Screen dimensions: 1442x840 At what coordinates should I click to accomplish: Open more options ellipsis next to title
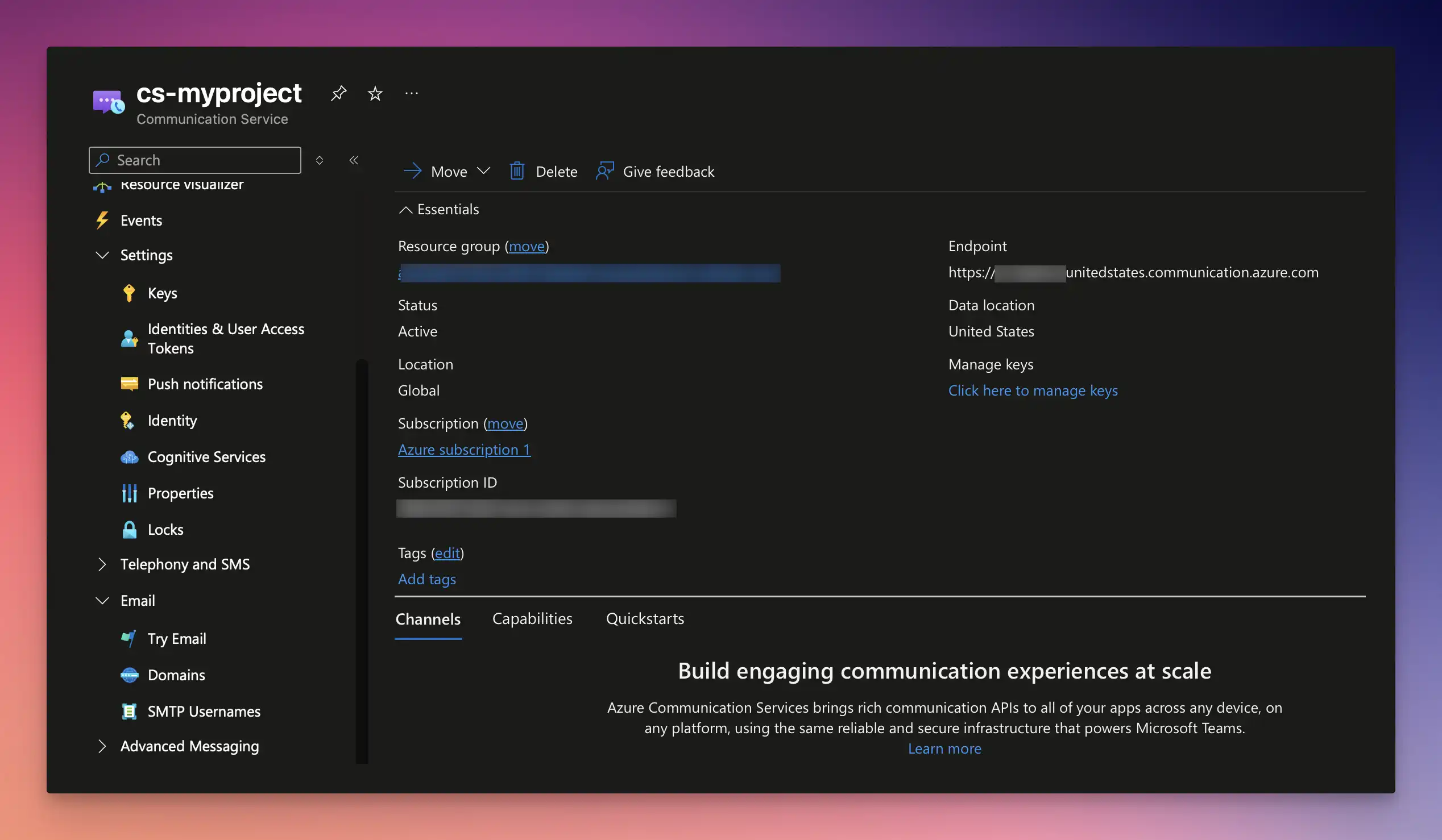[x=412, y=93]
